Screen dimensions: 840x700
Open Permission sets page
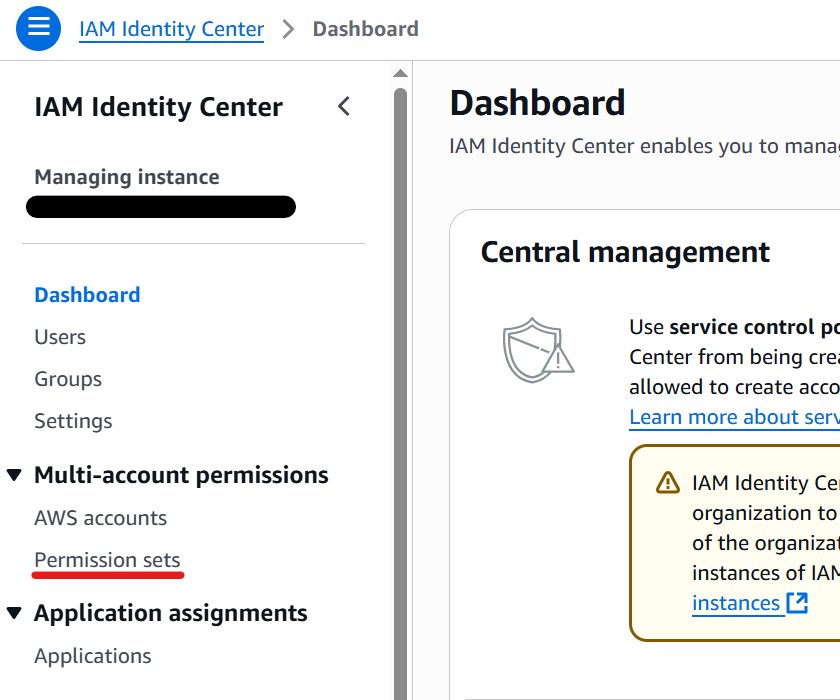click(107, 560)
